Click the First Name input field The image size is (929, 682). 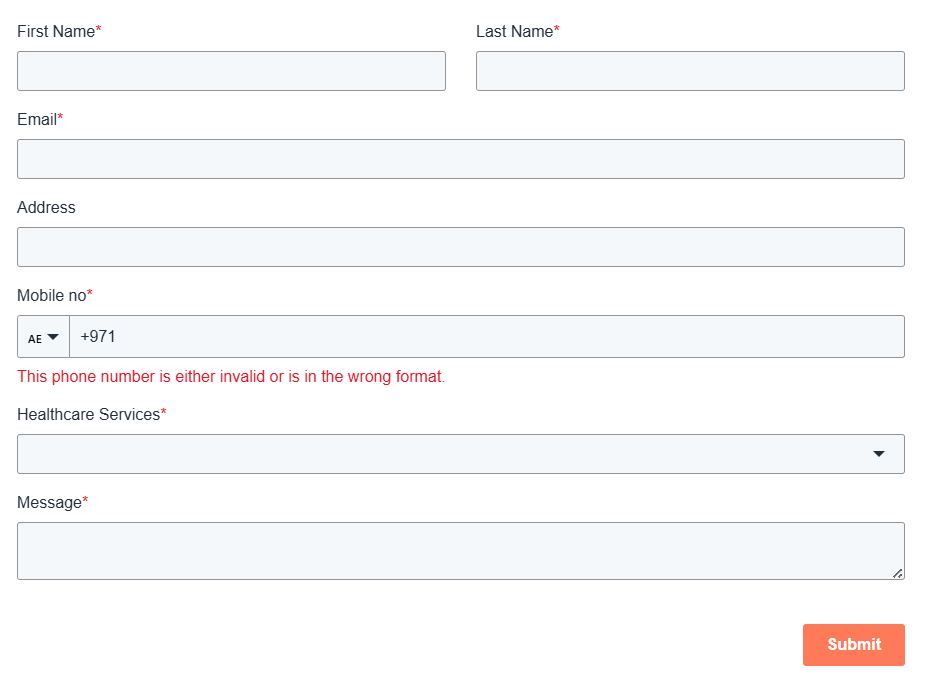(231, 71)
